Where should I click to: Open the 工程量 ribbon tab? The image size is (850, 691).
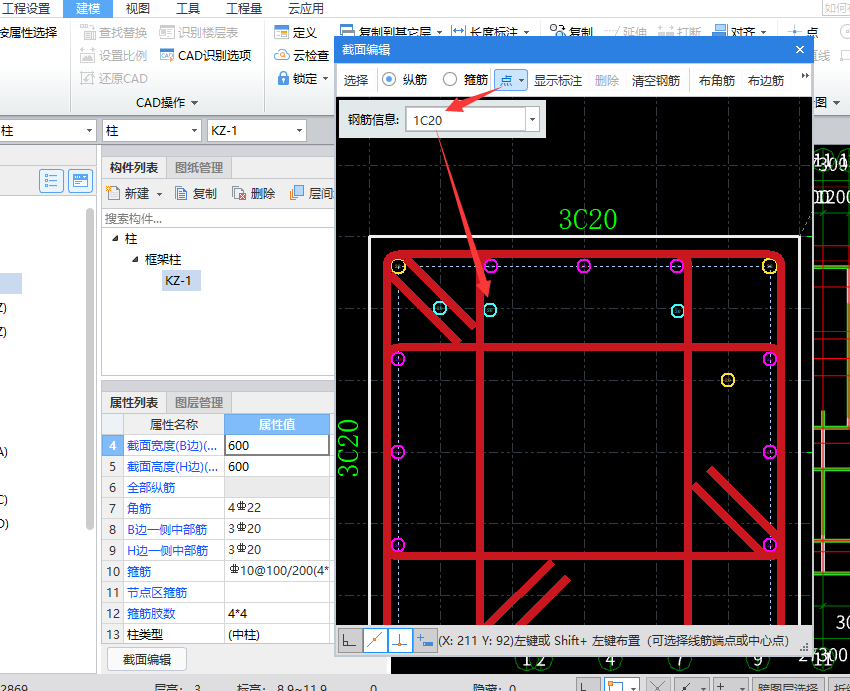point(244,9)
